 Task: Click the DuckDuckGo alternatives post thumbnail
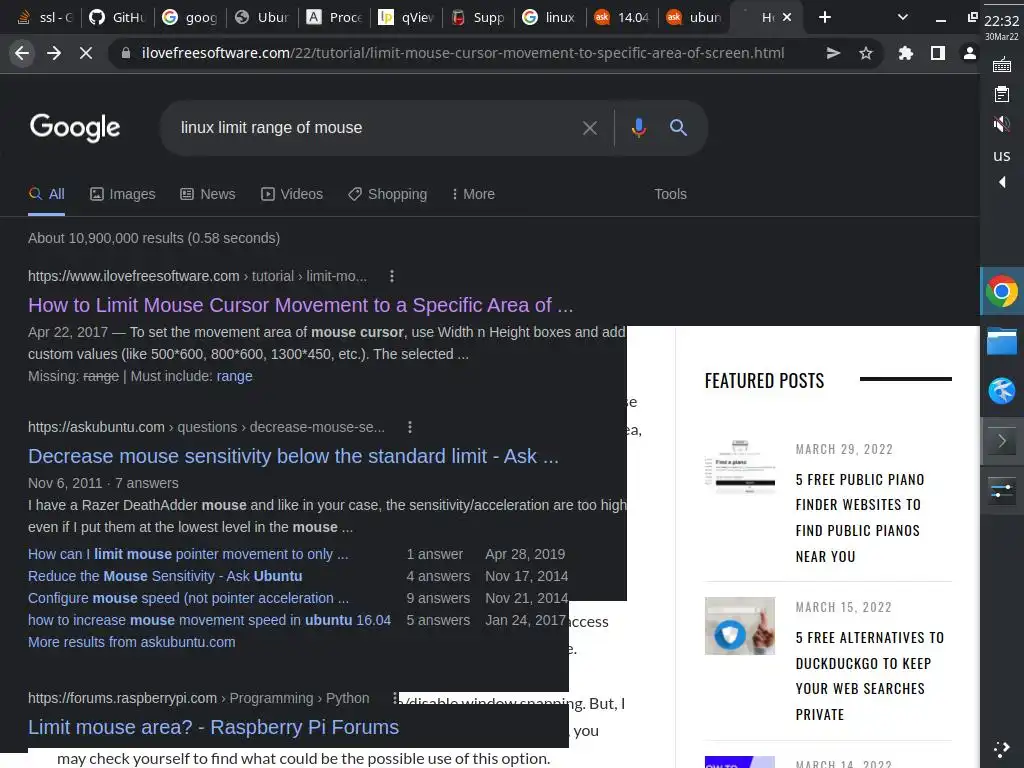click(740, 626)
